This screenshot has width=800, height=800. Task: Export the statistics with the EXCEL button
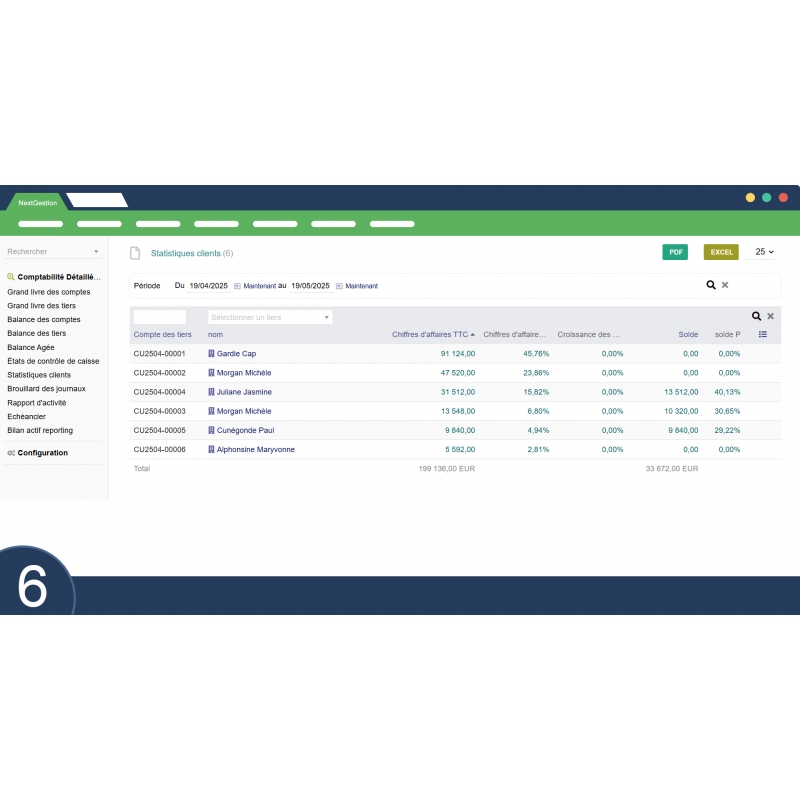(x=721, y=252)
